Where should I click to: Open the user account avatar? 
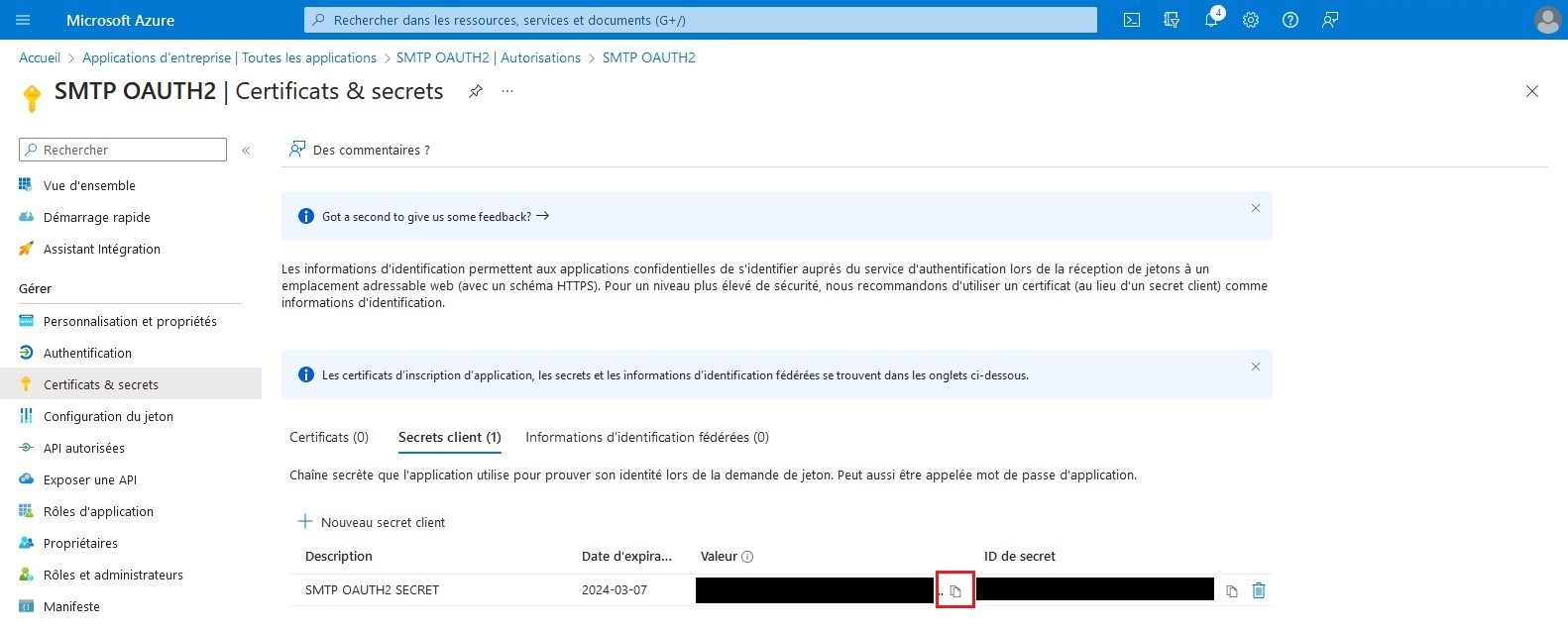1546,20
